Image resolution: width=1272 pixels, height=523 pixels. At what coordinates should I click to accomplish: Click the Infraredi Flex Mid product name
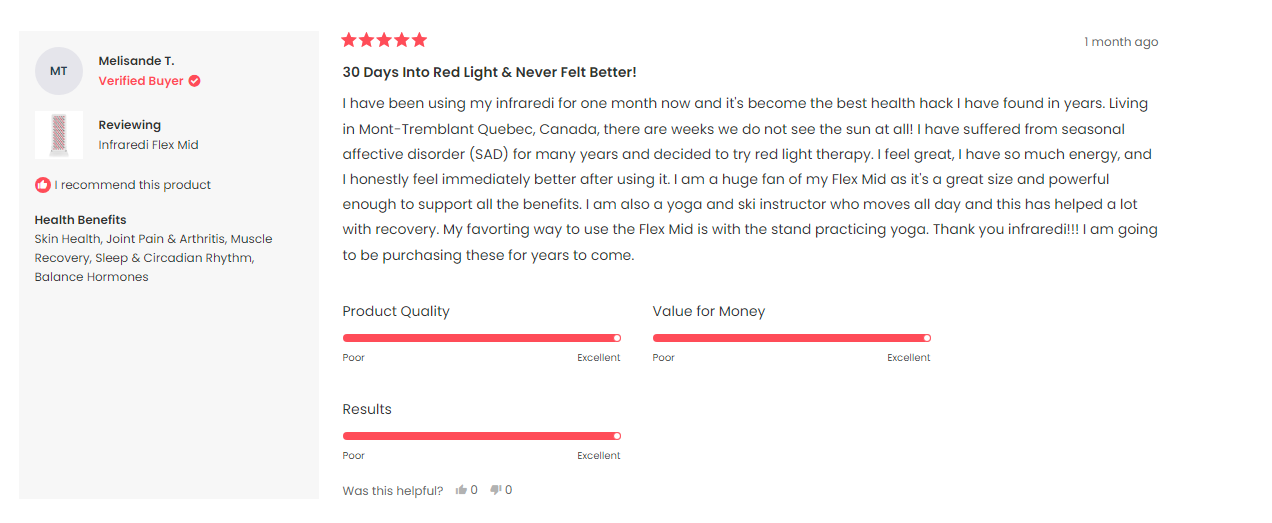148,145
